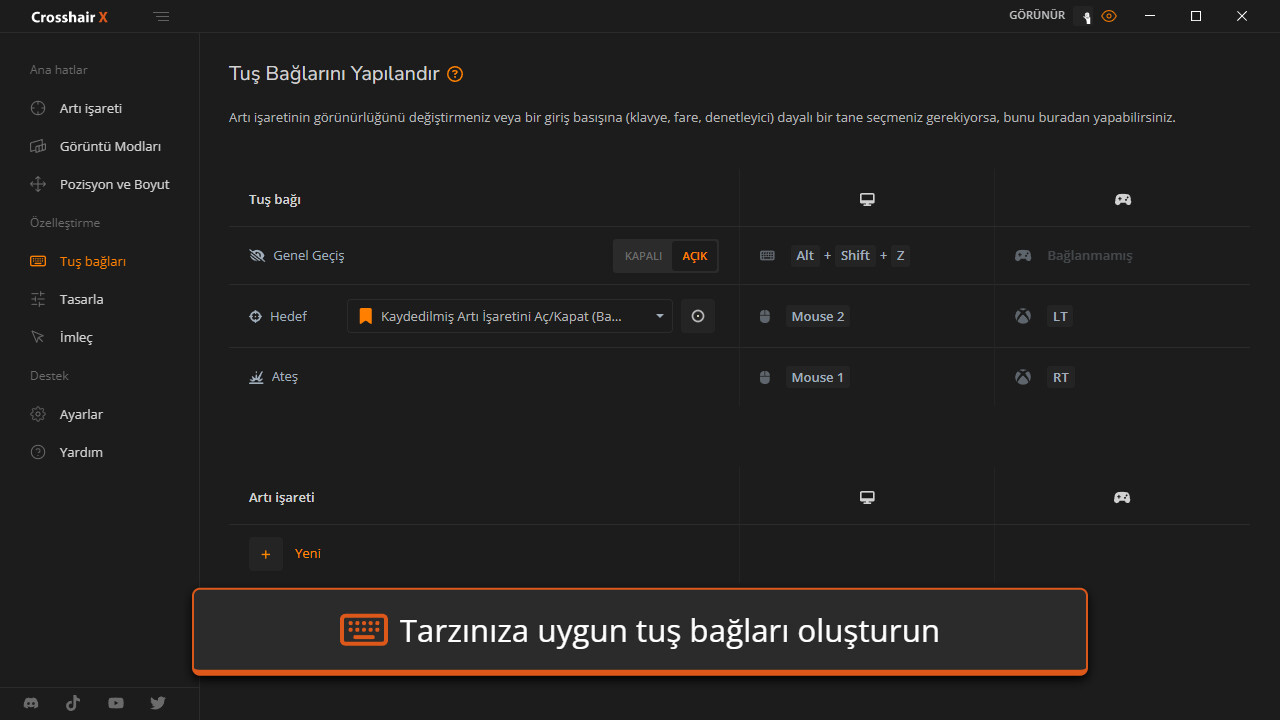Change the Alt + Shift + Z keyboard binding
This screenshot has height=720, width=1280.
(x=849, y=256)
